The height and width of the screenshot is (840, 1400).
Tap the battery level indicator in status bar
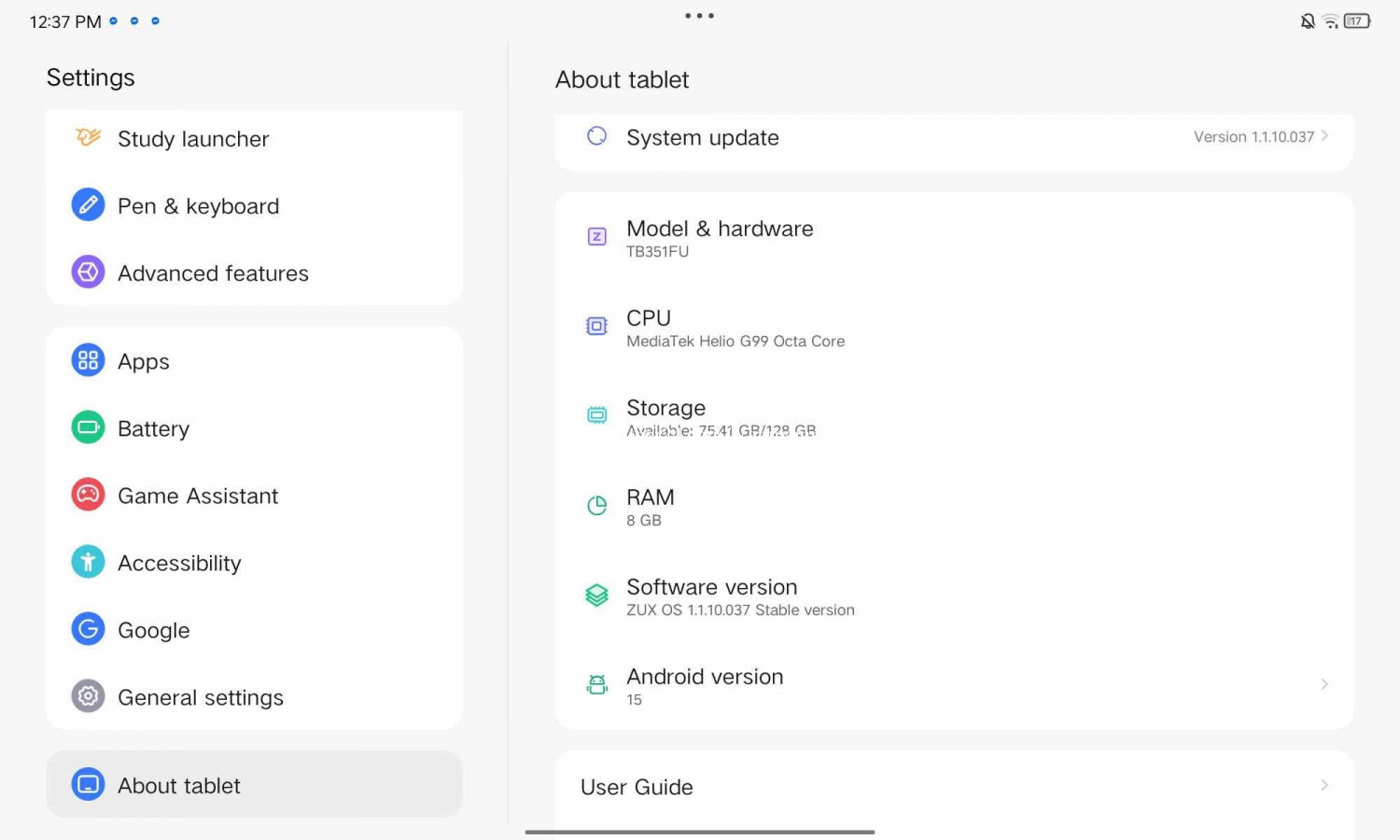1357,21
